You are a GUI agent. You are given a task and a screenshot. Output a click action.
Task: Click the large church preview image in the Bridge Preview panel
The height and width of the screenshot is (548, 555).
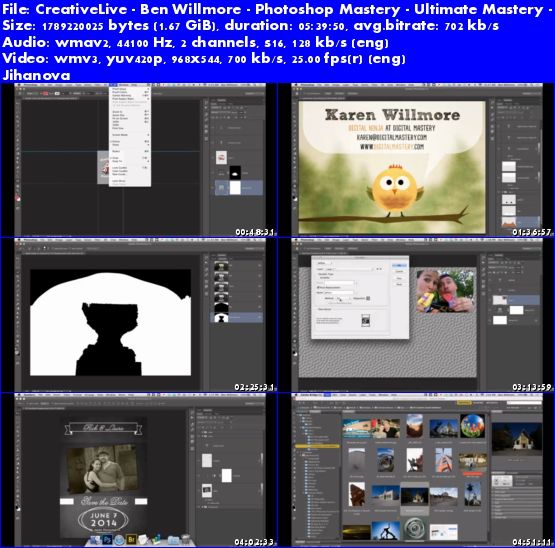(x=517, y=439)
